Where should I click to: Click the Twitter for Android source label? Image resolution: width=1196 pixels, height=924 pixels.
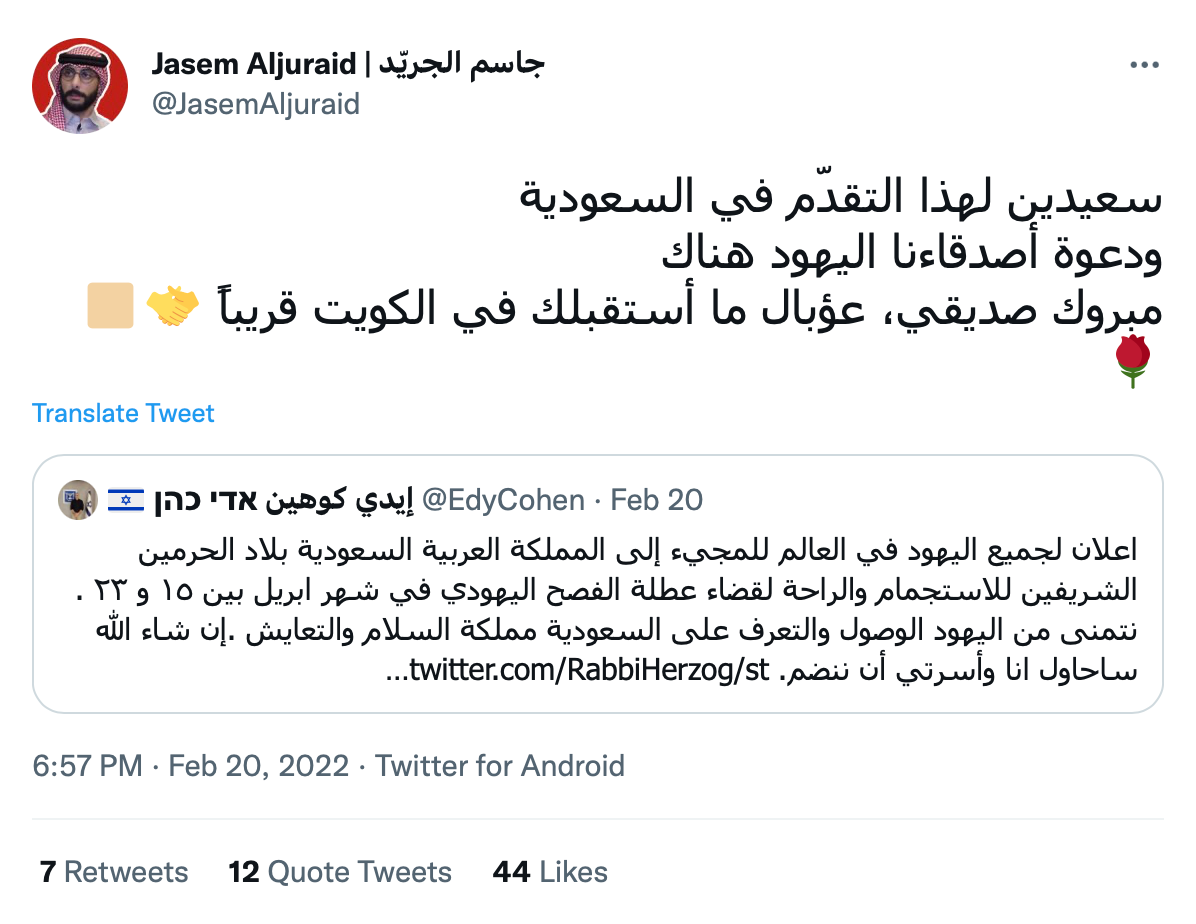point(500,766)
